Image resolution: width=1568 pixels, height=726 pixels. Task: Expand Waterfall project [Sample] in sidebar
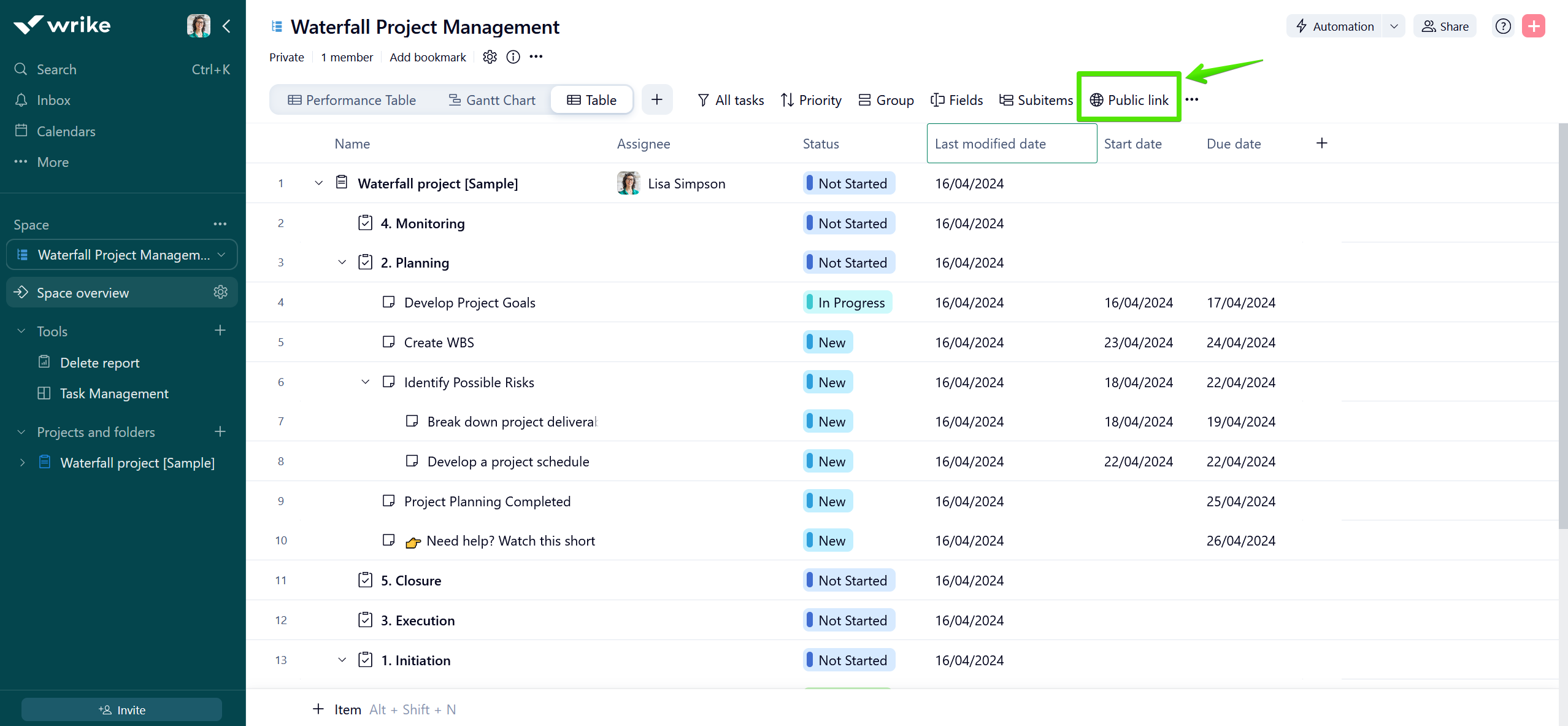22,463
